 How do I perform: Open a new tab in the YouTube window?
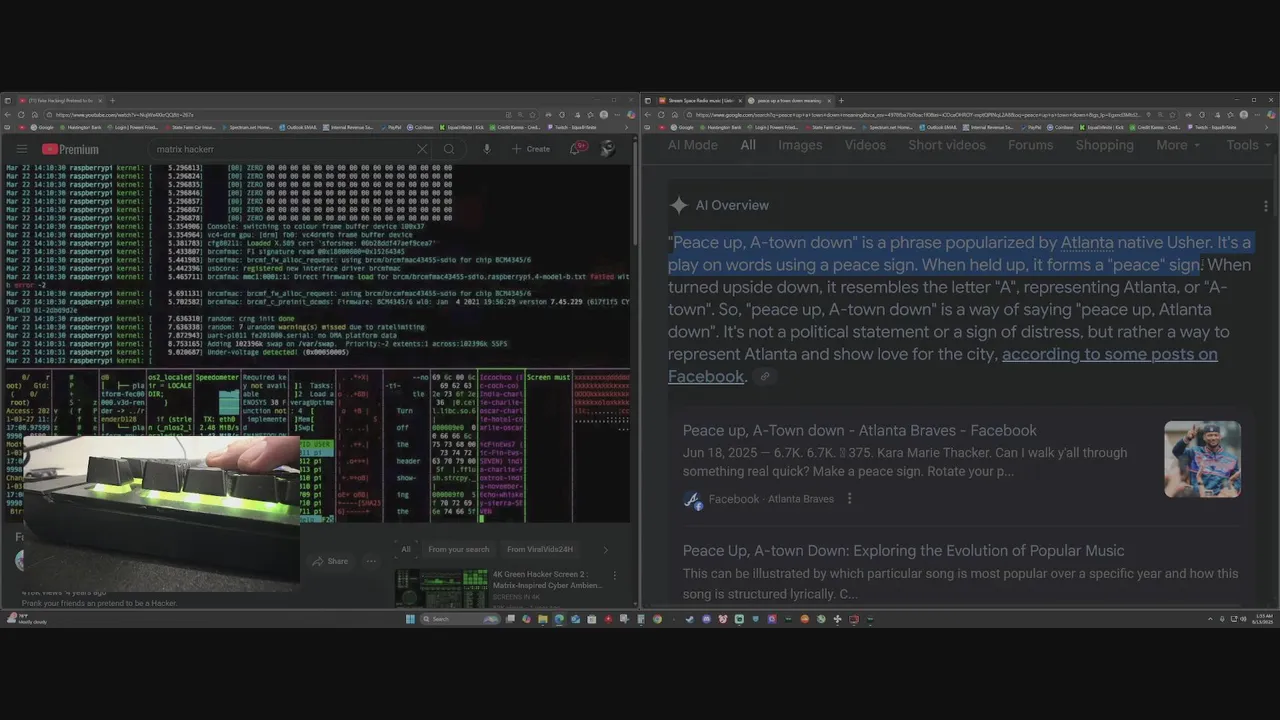[112, 100]
